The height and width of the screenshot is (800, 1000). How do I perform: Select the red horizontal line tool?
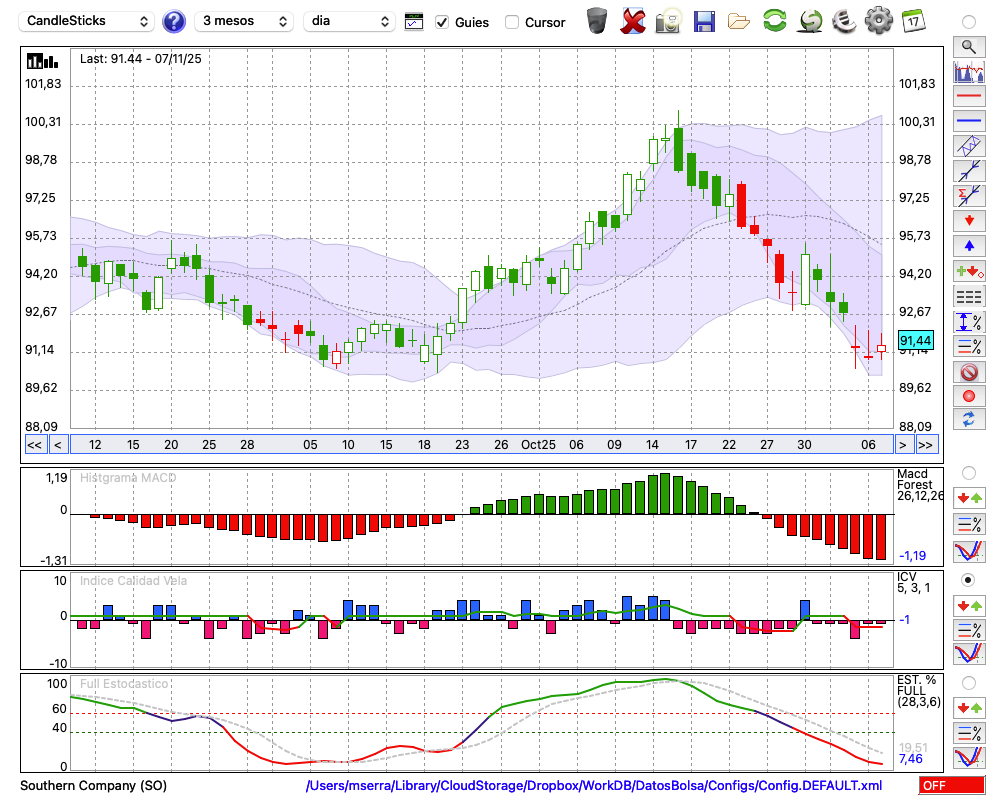coord(968,97)
